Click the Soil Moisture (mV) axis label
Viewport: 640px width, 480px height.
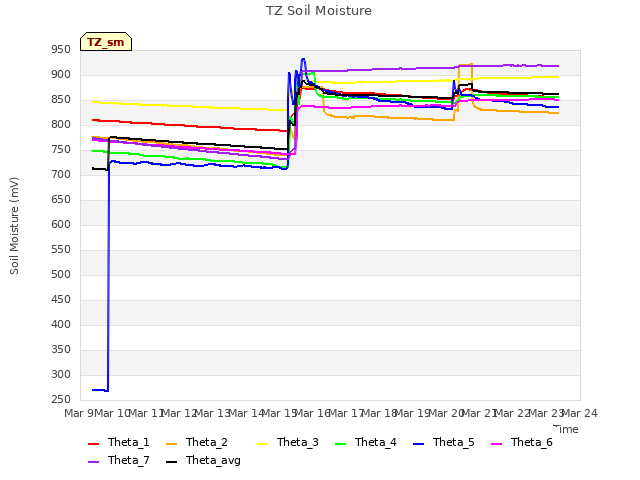(x=14, y=226)
